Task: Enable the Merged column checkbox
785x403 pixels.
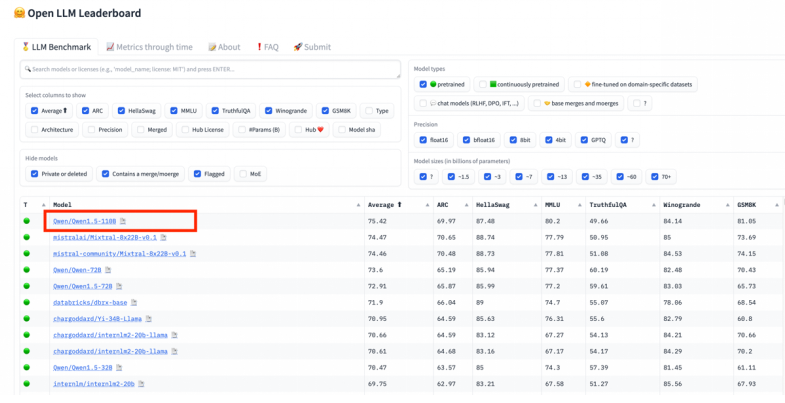Action: coord(141,130)
